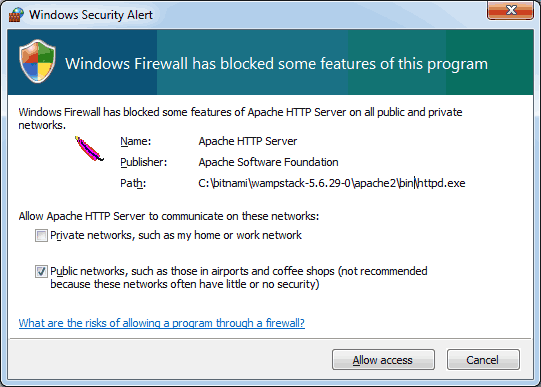The image size is (541, 387).
Task: Click the httpd.exe path text
Action: click(332, 183)
